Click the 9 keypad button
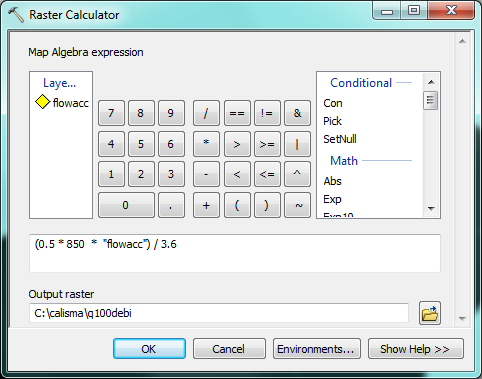This screenshot has width=482, height=379. click(x=171, y=113)
